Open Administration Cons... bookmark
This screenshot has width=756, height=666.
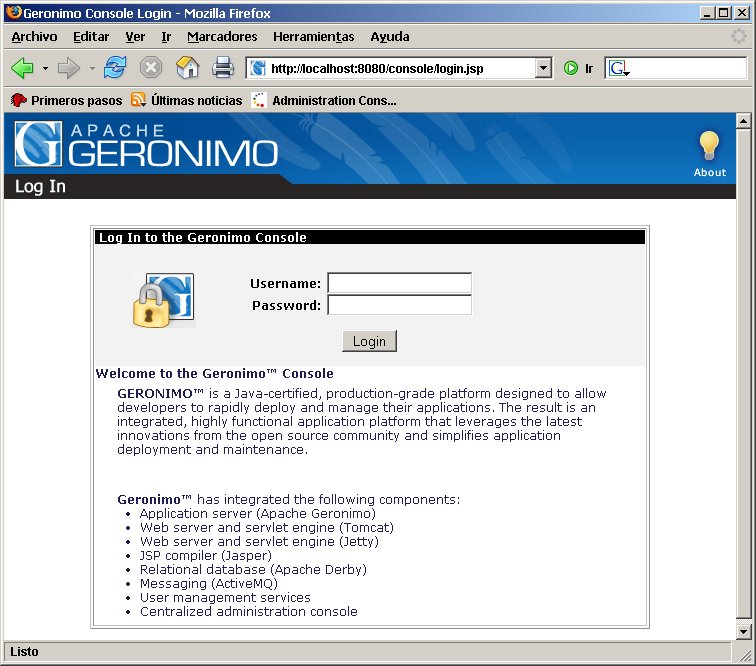point(324,100)
